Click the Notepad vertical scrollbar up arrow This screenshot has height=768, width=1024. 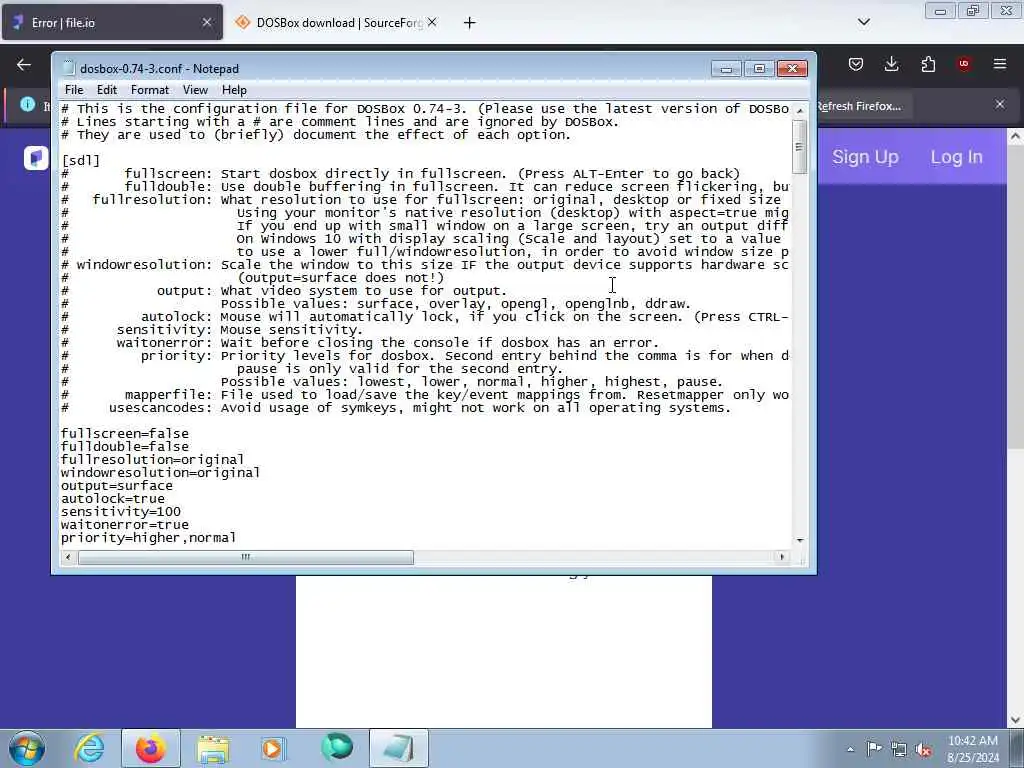pyautogui.click(x=799, y=110)
